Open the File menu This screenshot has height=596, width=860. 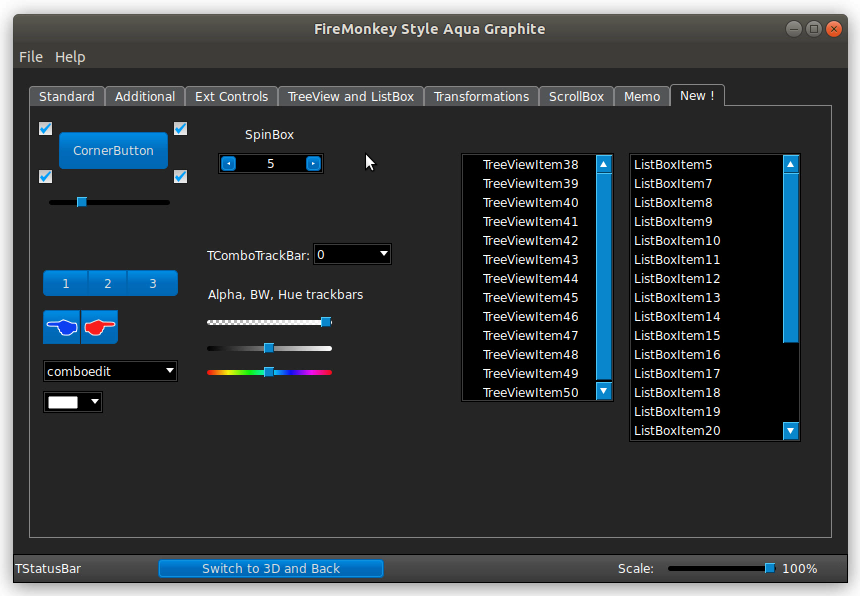tap(31, 57)
